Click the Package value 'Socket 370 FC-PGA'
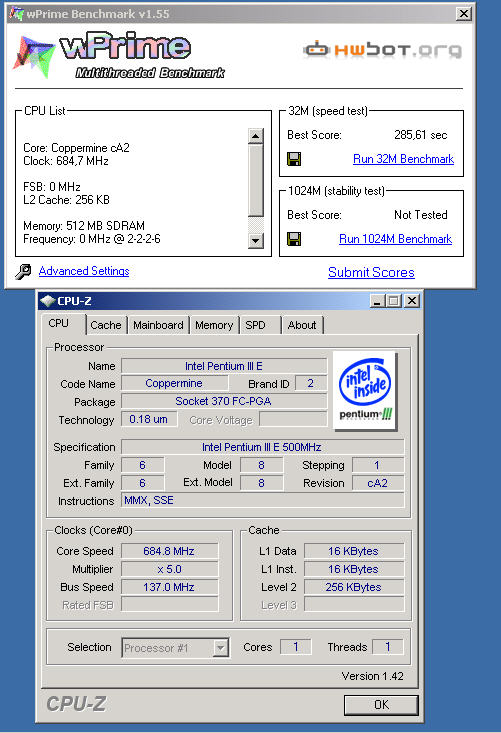This screenshot has height=733, width=501. click(x=224, y=401)
